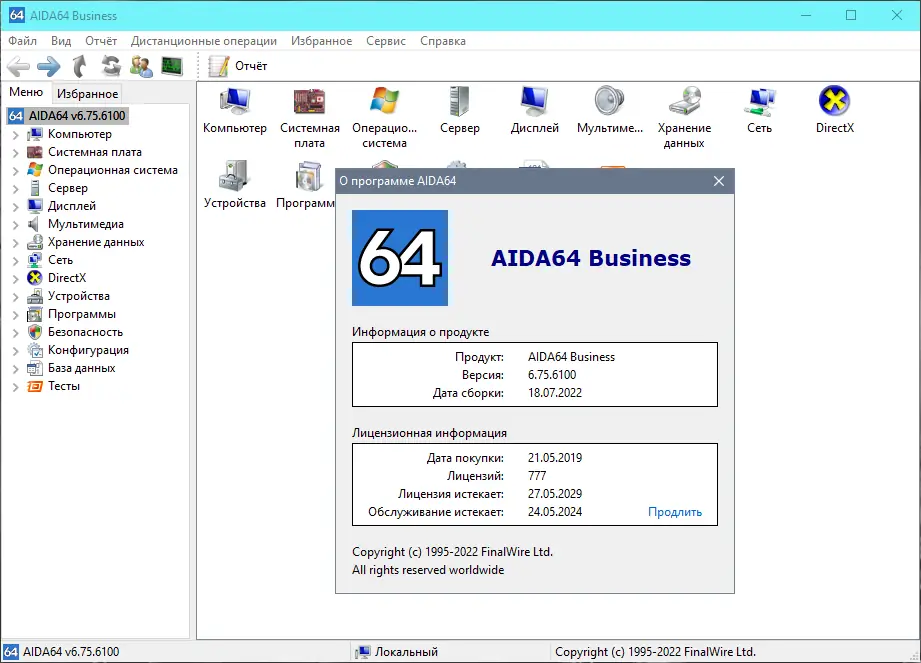921x663 pixels.
Task: Select Программы in the sidebar tree
Action: [x=82, y=314]
